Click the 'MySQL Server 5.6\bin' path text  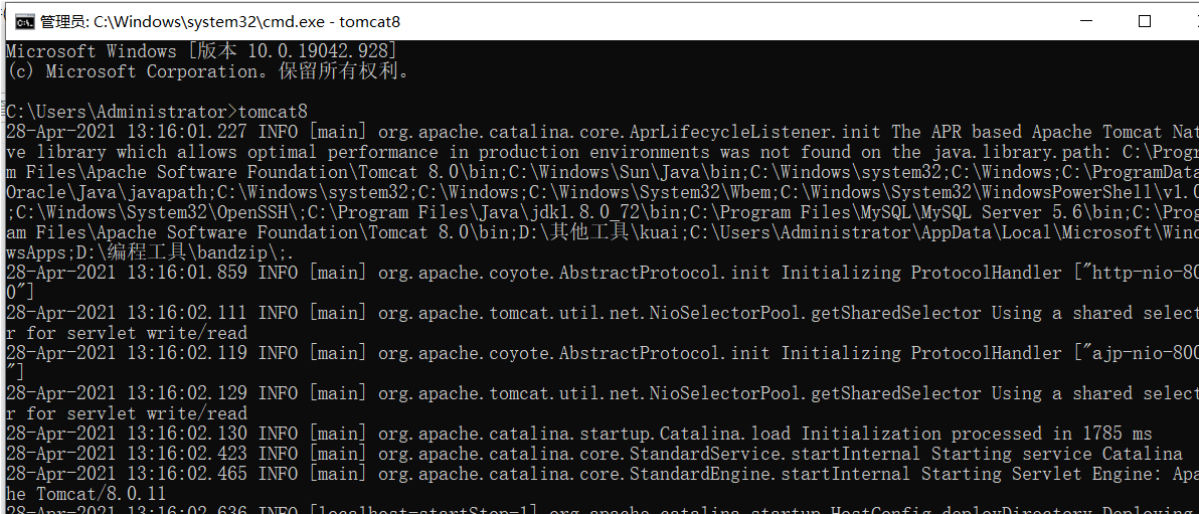pyautogui.click(x=998, y=212)
